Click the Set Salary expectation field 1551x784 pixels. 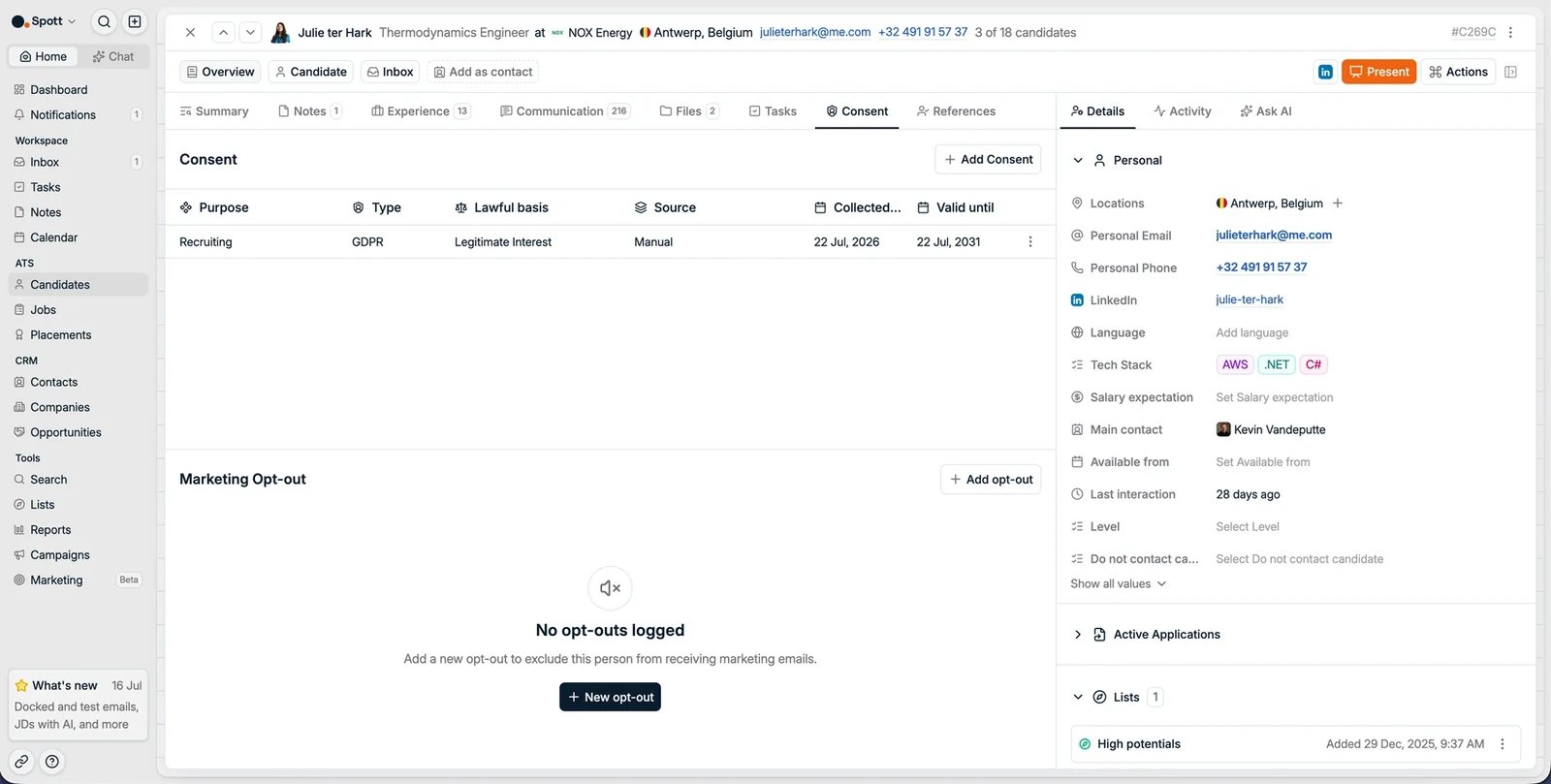pos(1274,397)
